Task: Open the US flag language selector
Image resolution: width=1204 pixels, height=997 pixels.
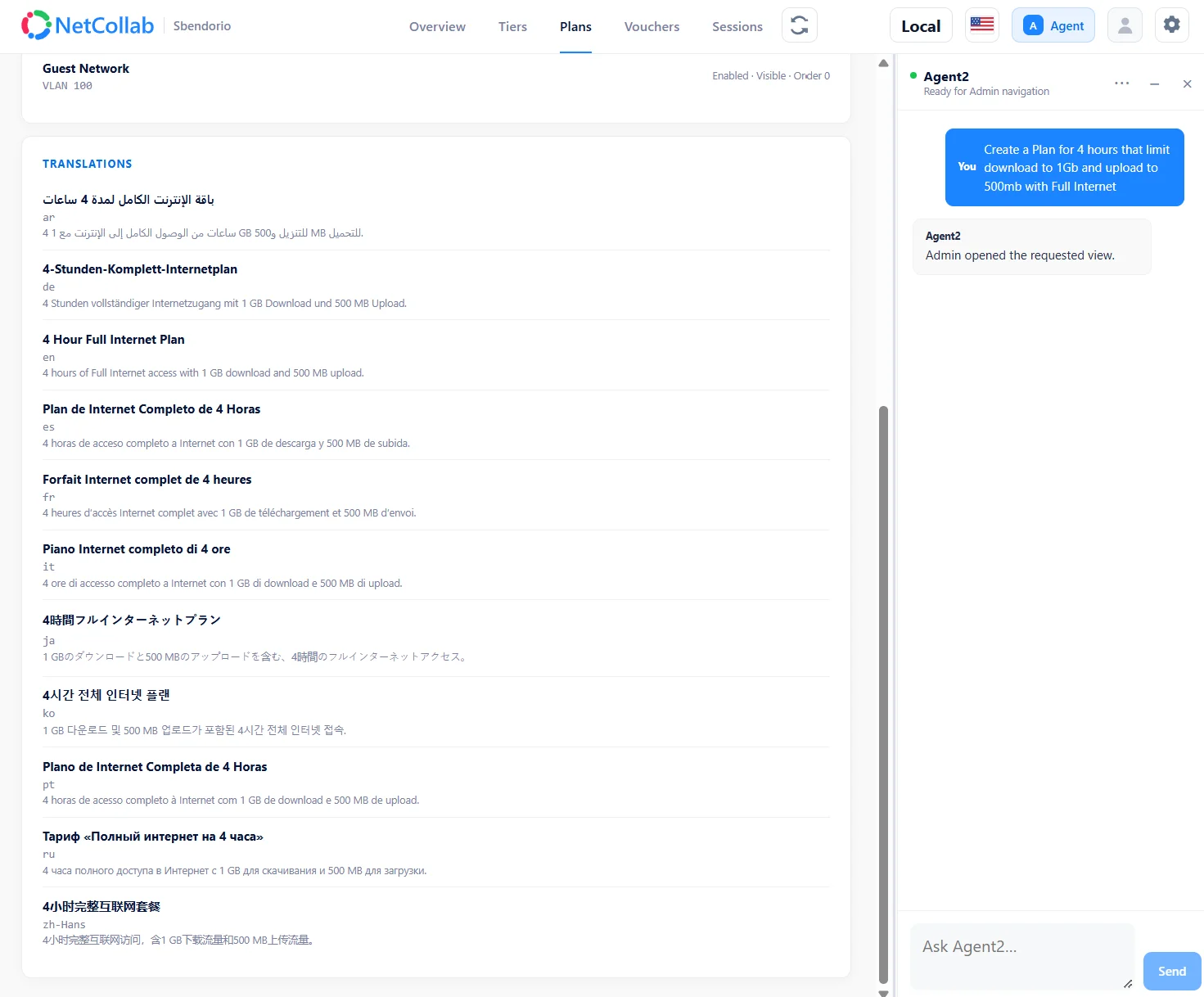Action: tap(982, 25)
